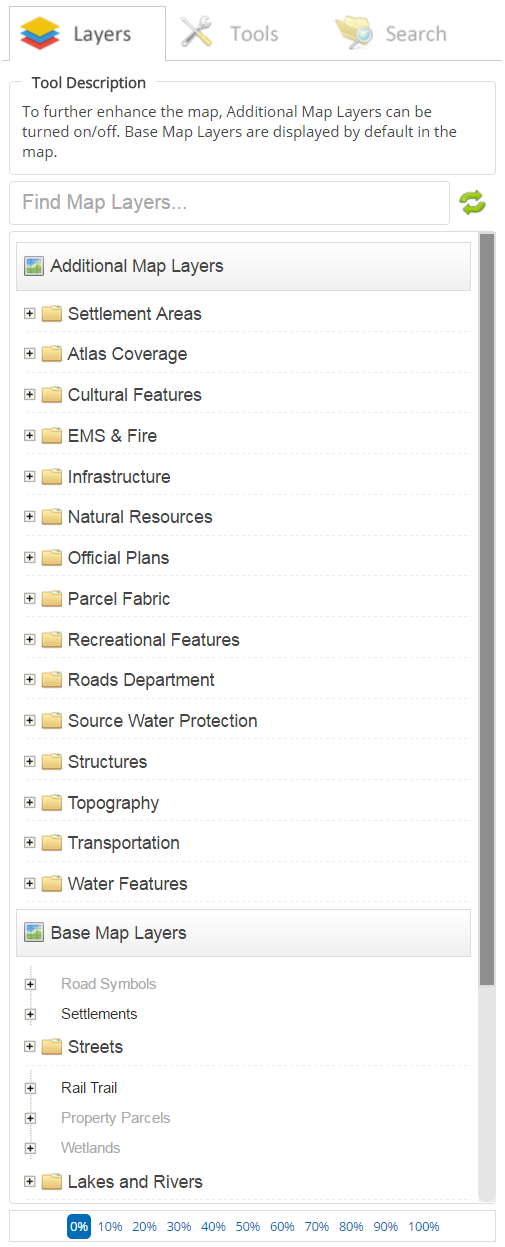The width and height of the screenshot is (505, 1247).
Task: Open the Search tab
Action: (391, 34)
